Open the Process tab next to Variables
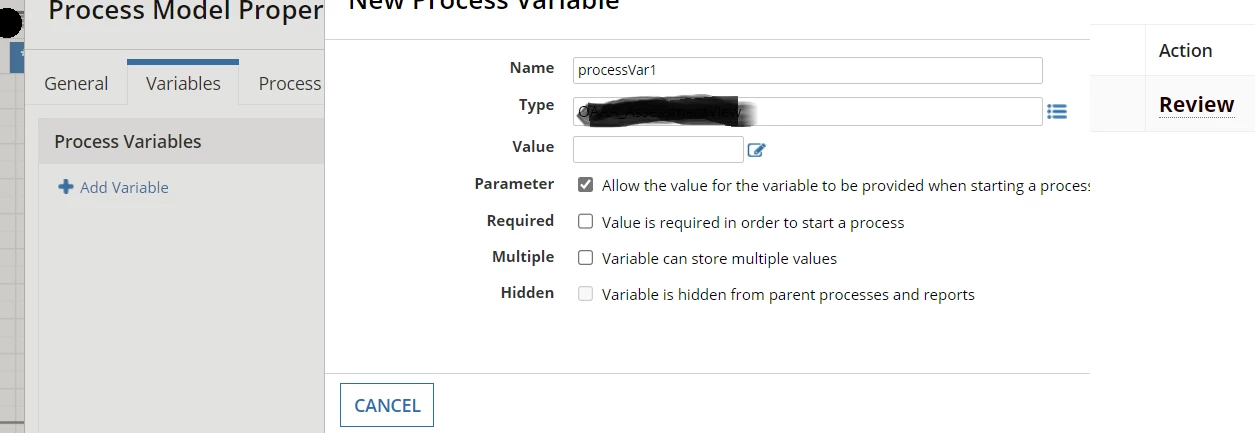The width and height of the screenshot is (1255, 433). [289, 83]
